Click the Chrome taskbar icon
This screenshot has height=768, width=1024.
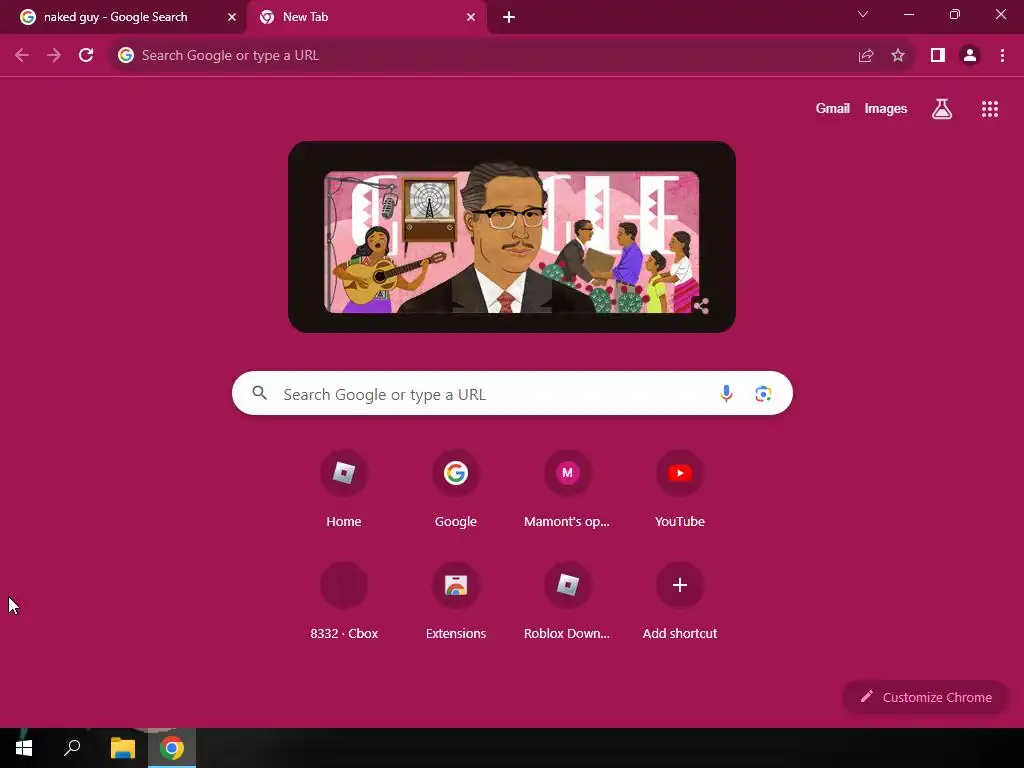point(172,748)
